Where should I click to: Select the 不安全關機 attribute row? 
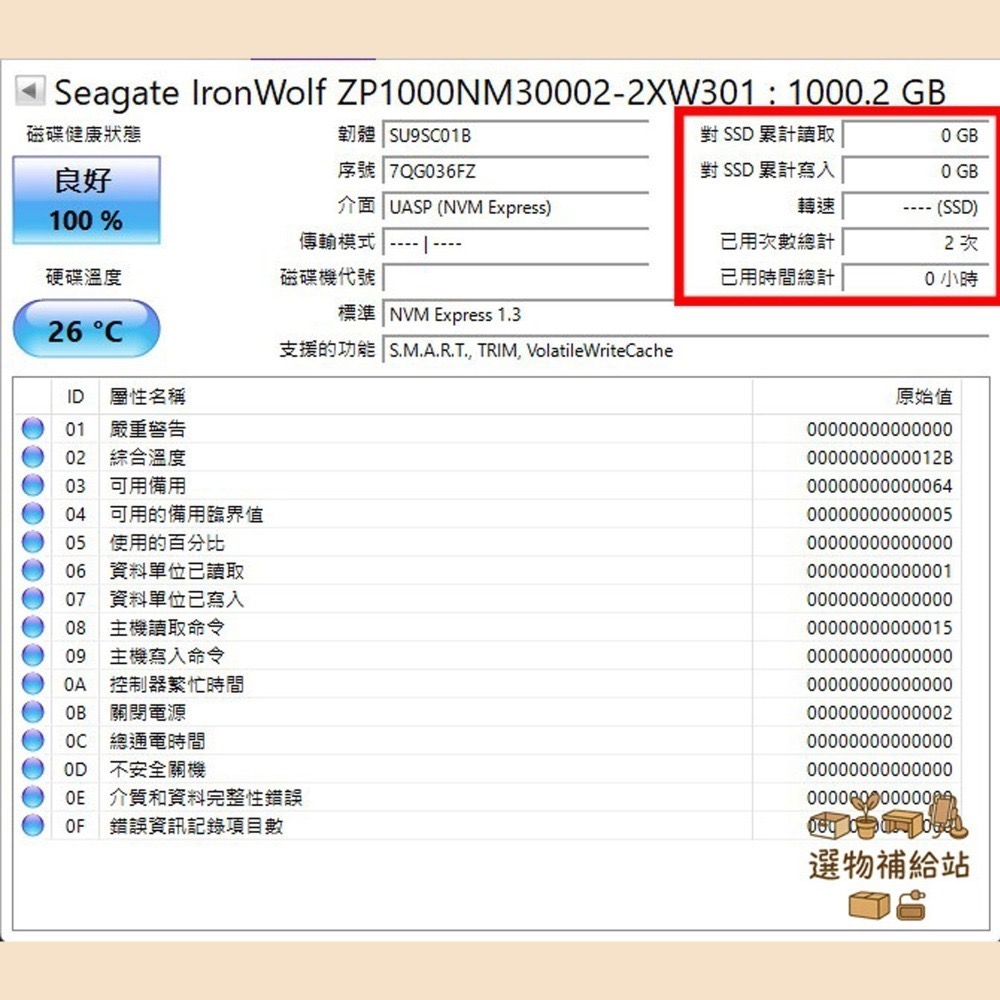pos(488,769)
